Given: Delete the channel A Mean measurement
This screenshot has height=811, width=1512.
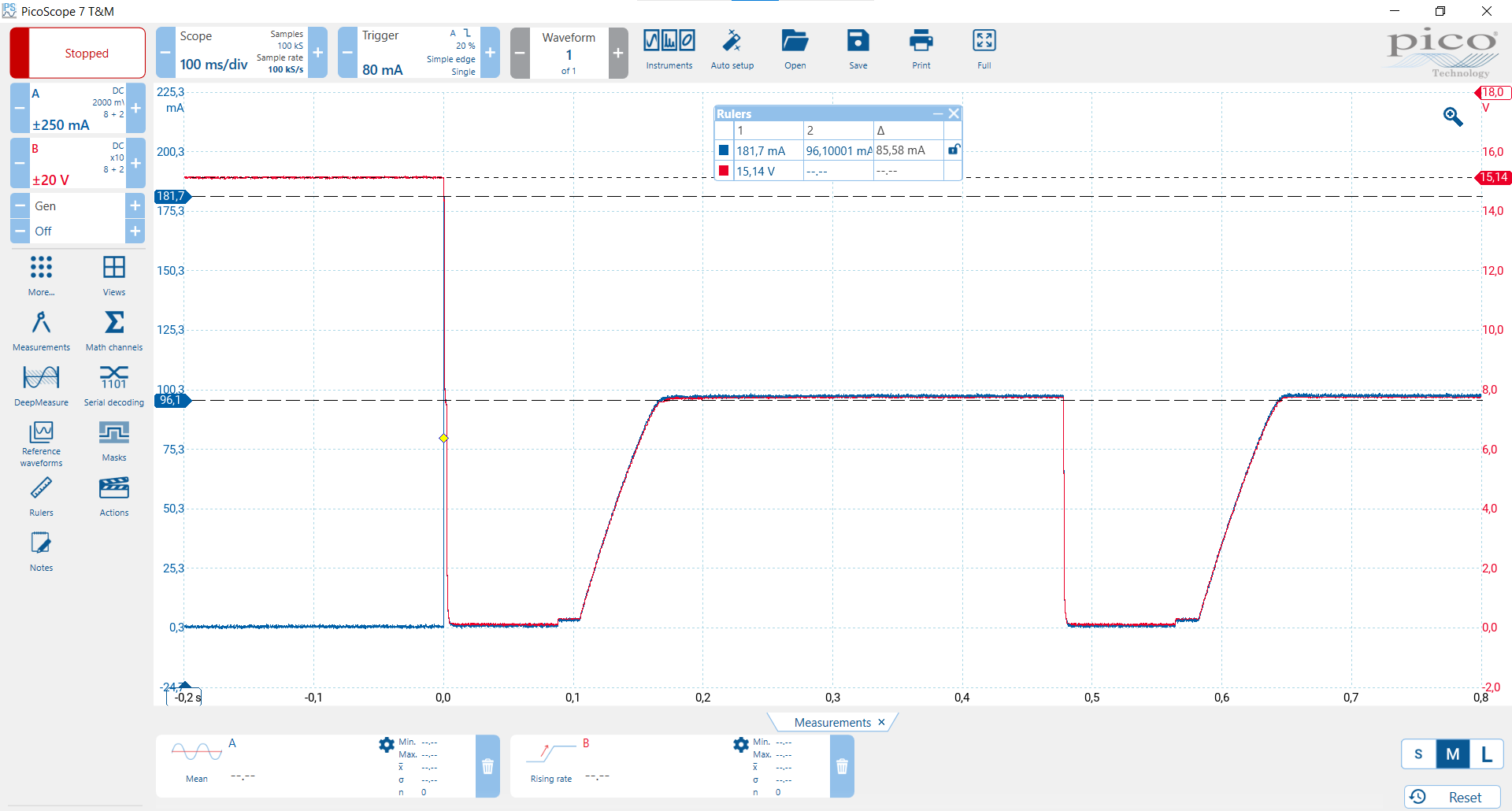Looking at the screenshot, I should 487,766.
